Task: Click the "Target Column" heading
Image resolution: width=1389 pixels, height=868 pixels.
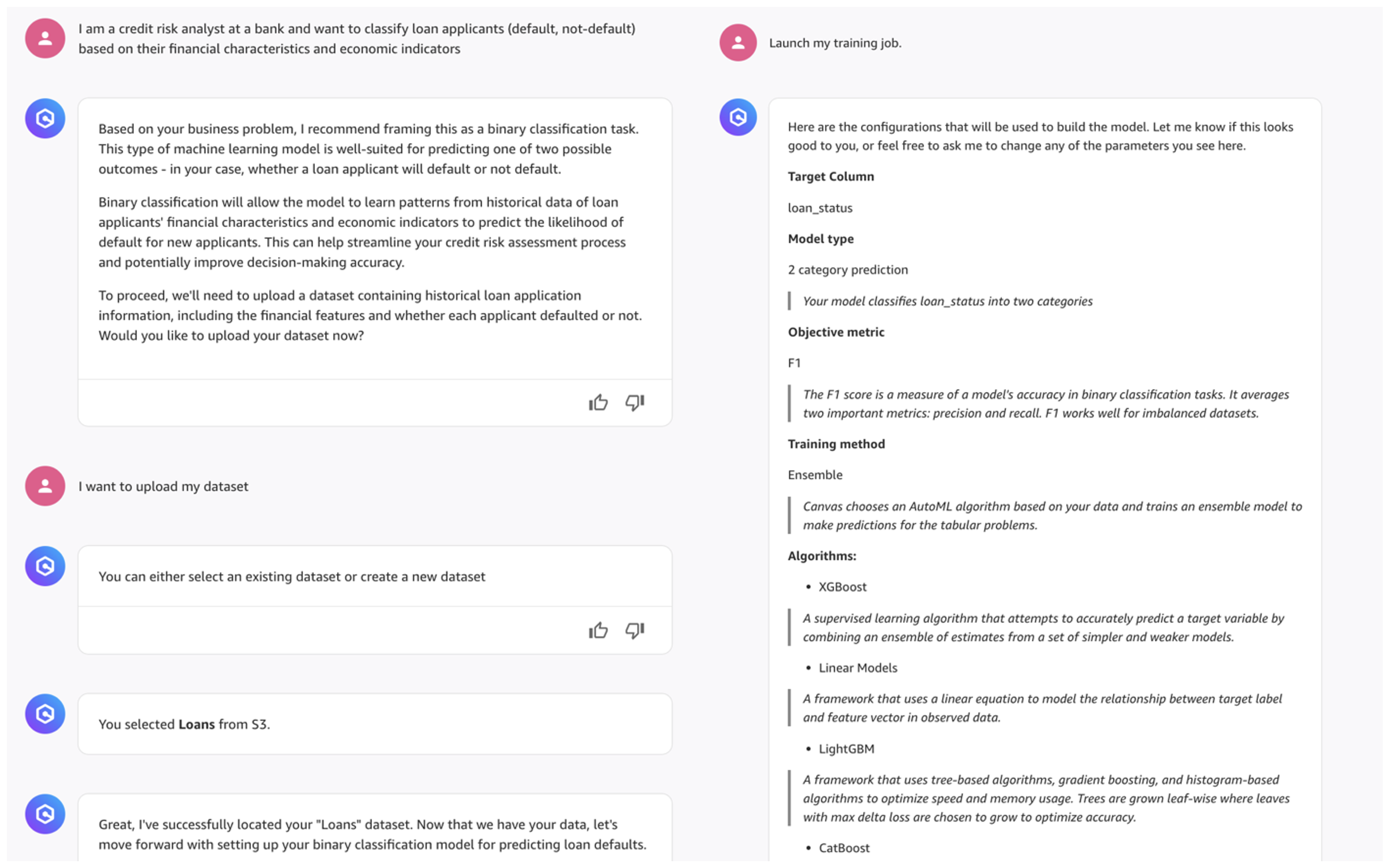Action: pos(831,177)
